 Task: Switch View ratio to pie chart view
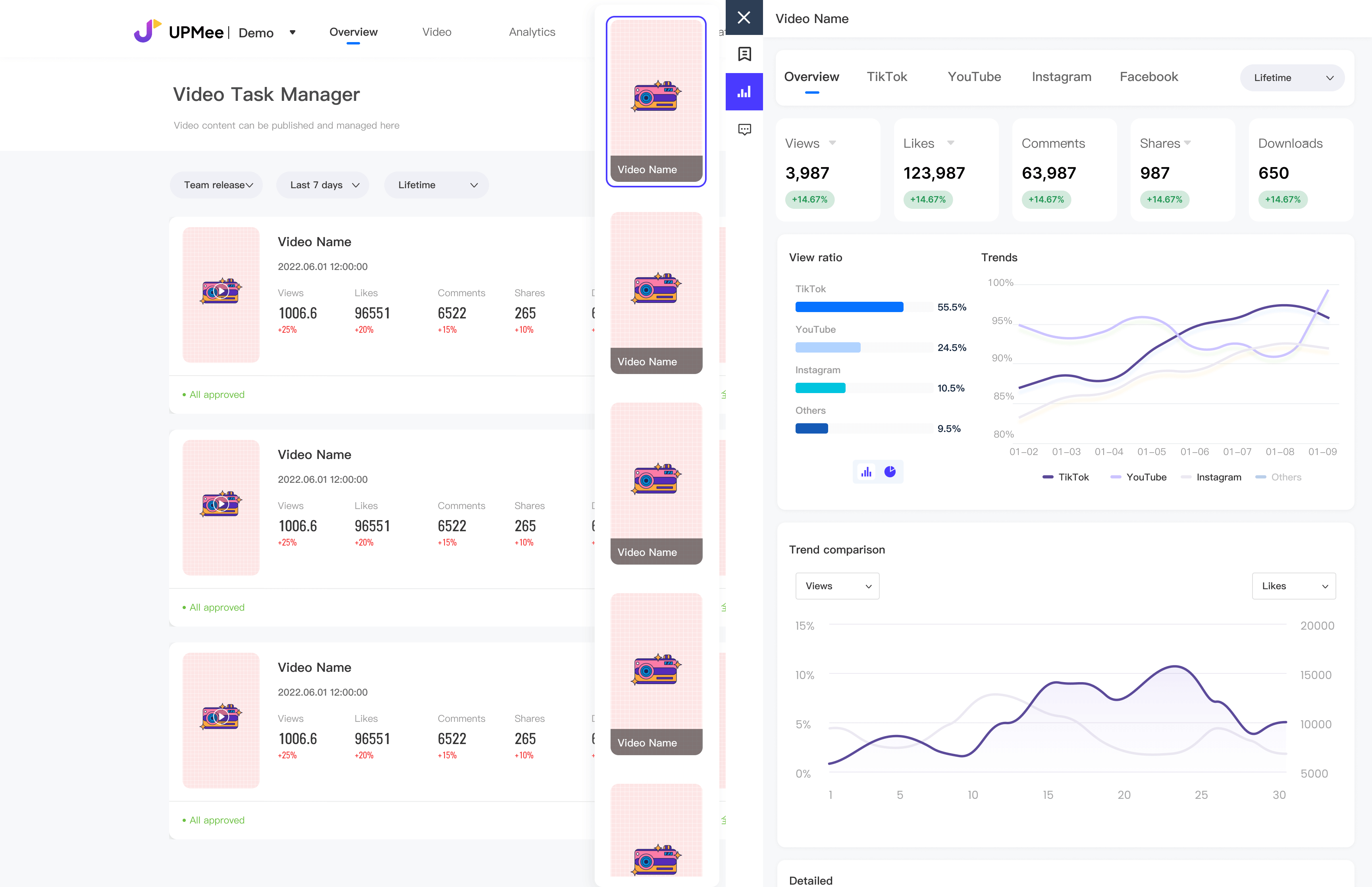(890, 472)
